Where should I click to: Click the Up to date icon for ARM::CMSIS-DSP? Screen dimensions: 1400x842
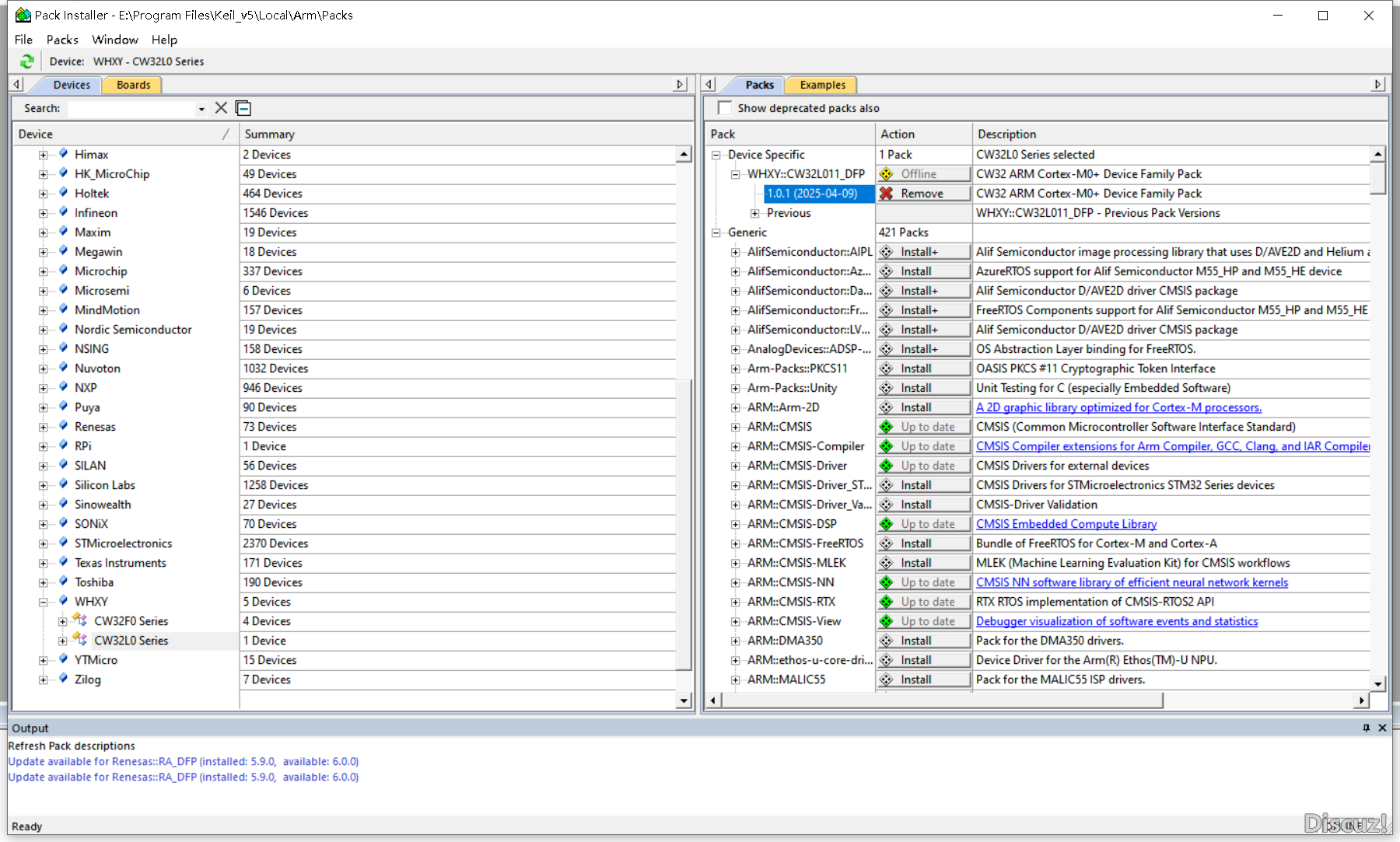click(886, 524)
